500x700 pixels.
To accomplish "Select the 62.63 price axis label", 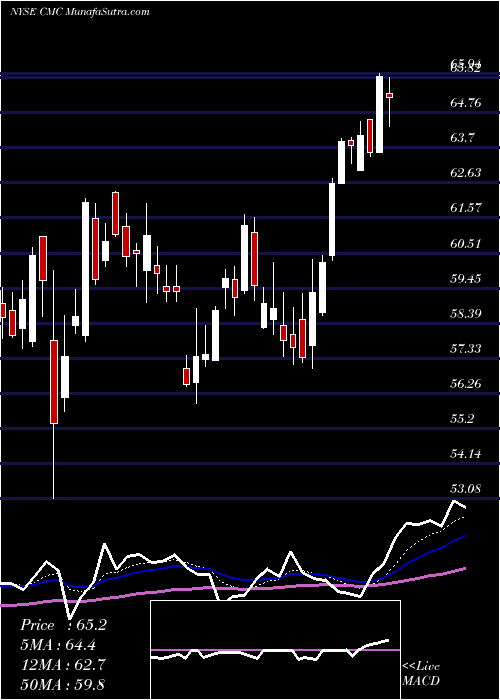I will tap(466, 173).
